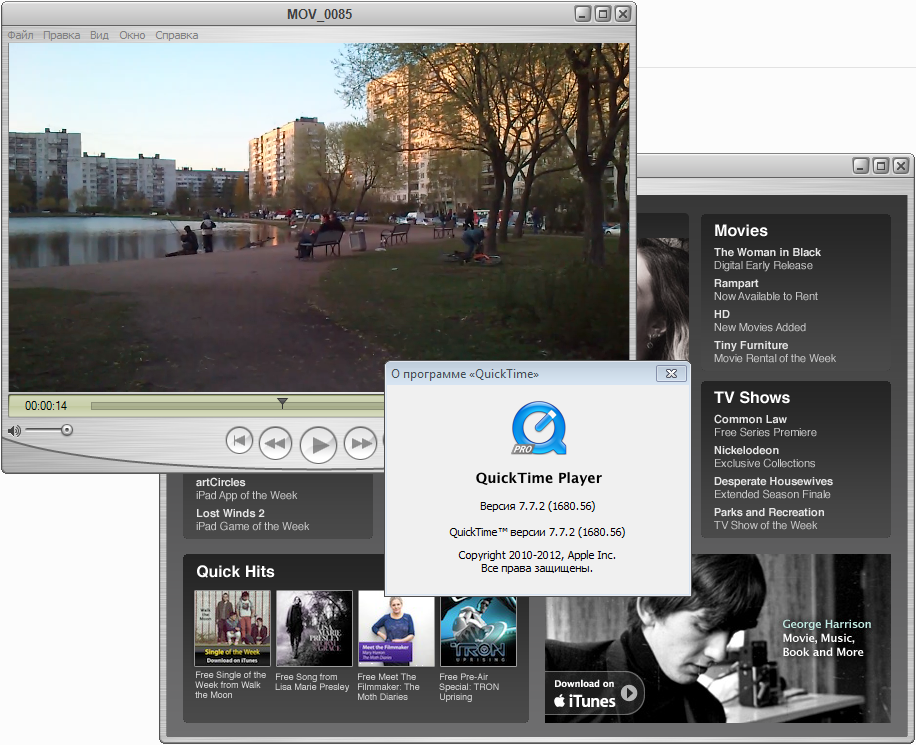
Task: Click 'Free Meet The Filmmaker' caption
Action: pyautogui.click(x=388, y=687)
